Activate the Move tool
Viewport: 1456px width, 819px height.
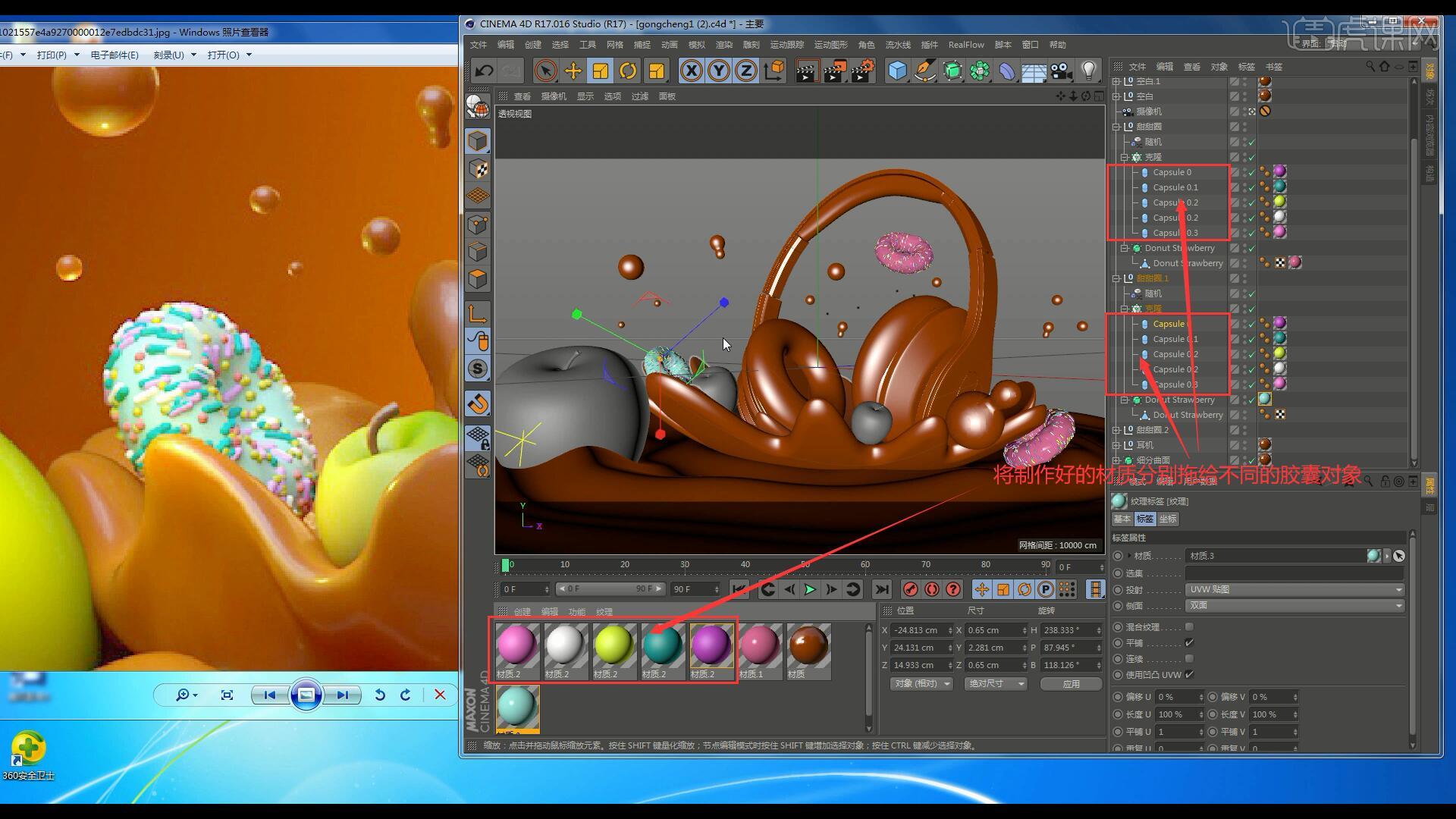coord(573,71)
